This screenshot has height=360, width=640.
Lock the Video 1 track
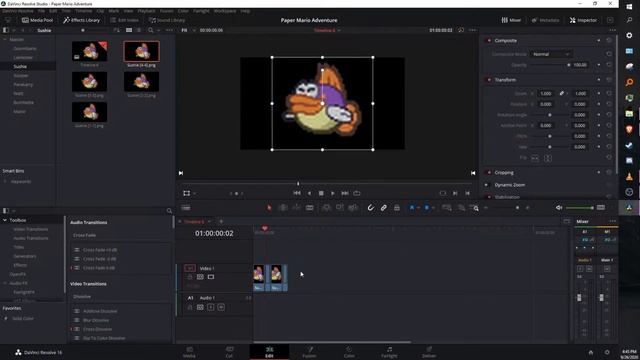[x=190, y=277]
